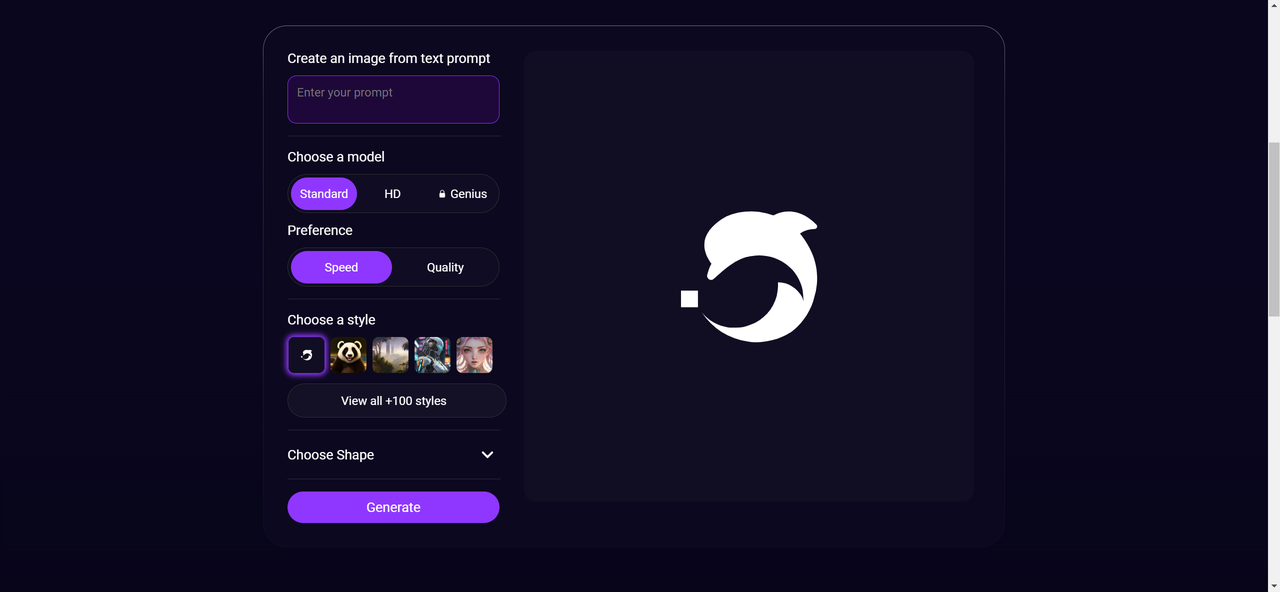This screenshot has width=1280, height=592.
Task: Open the Choose Shape section label
Action: coord(331,455)
